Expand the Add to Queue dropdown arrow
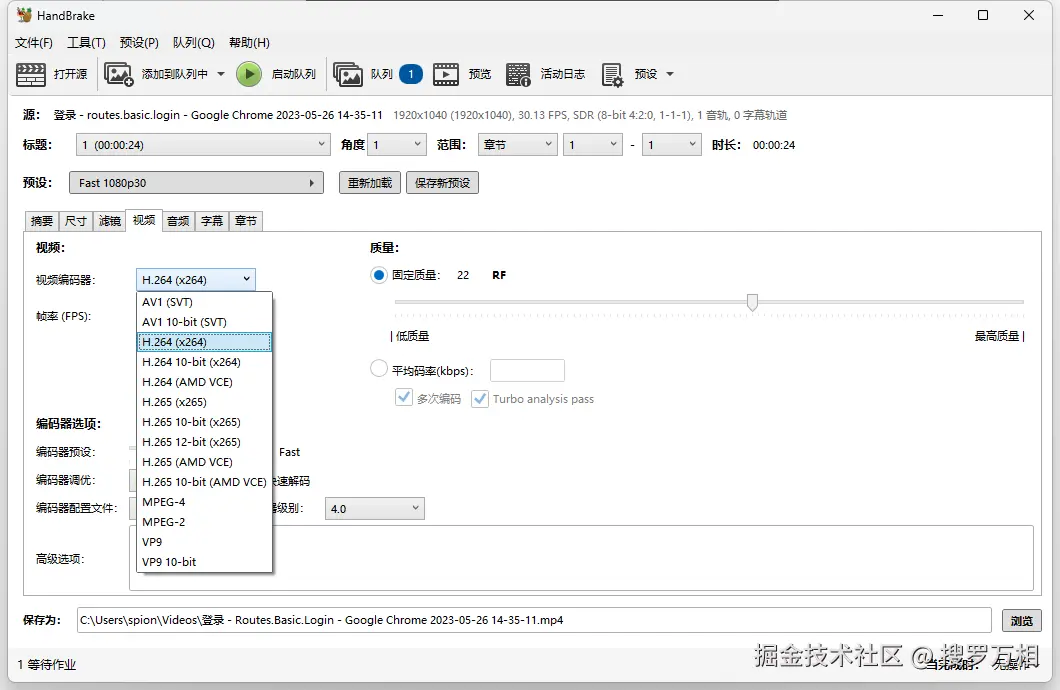 [x=221, y=74]
